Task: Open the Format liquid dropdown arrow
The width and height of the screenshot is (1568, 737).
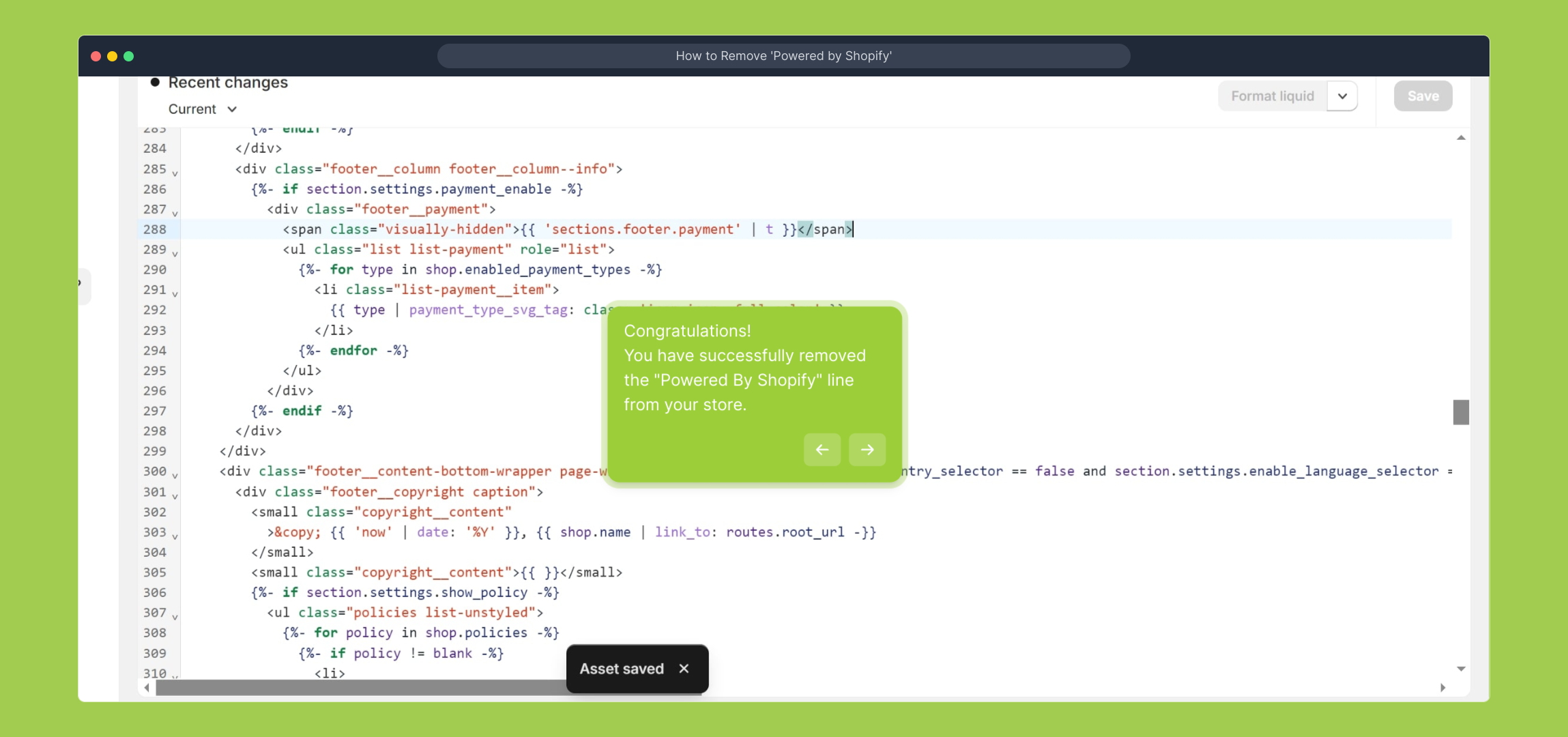Action: coord(1342,96)
